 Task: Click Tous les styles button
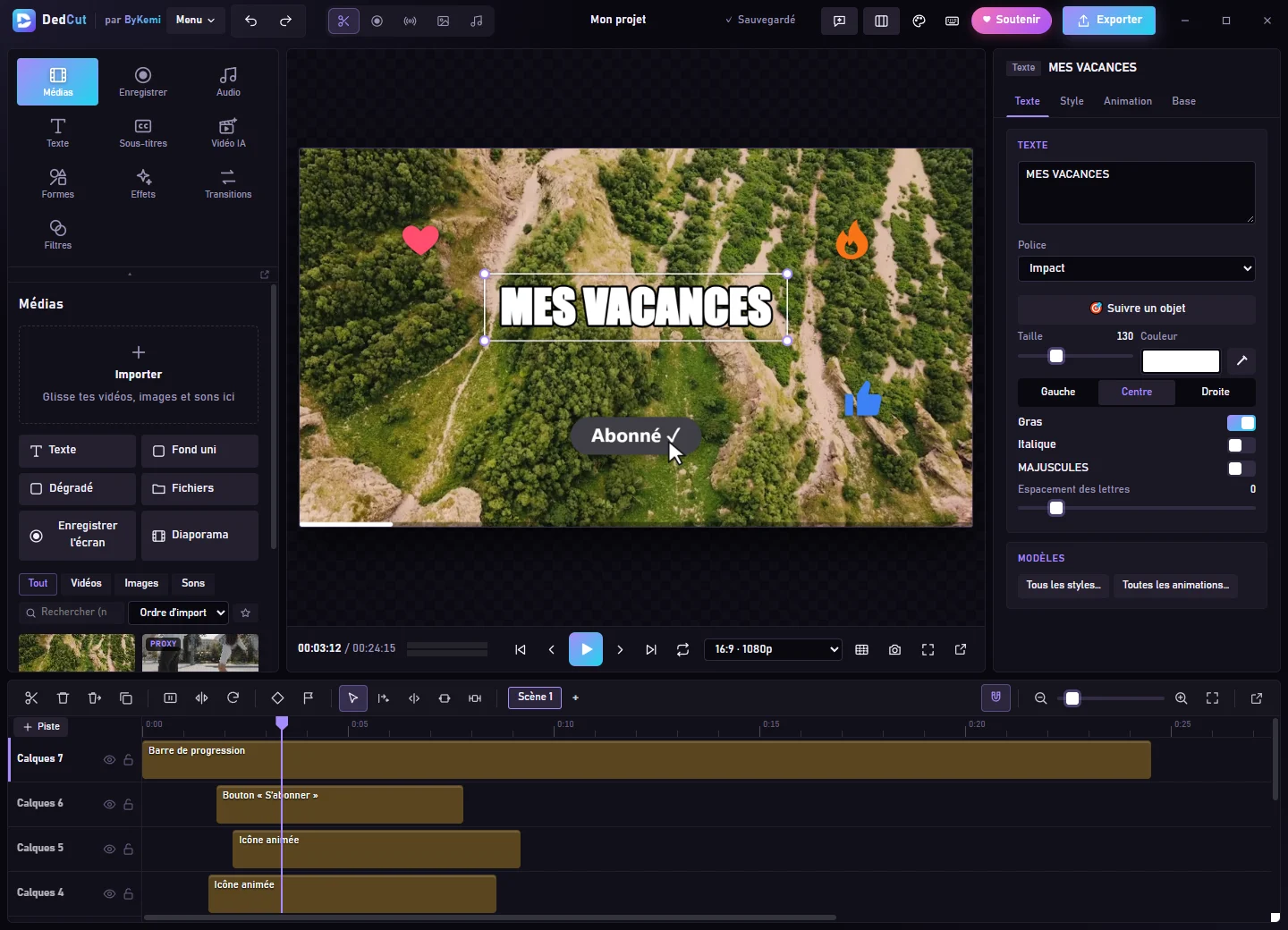[x=1063, y=586]
